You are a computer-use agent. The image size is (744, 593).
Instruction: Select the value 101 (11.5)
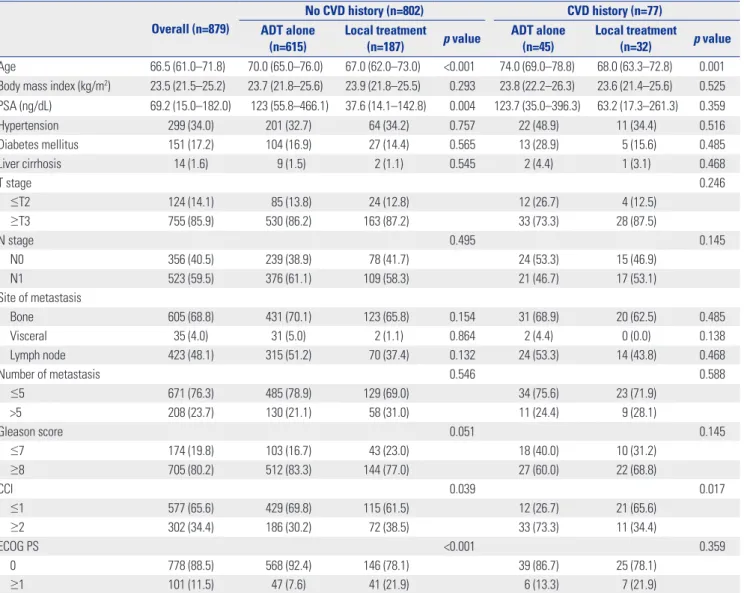191,584
